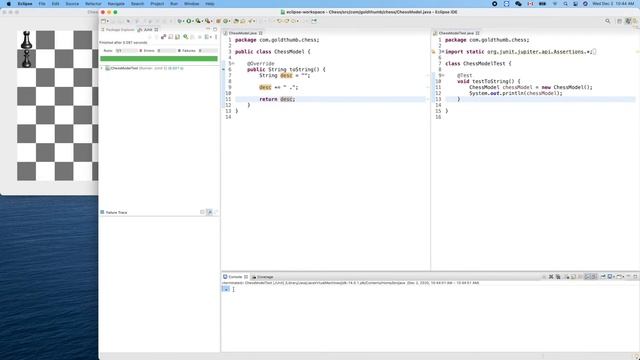
Task: Open the Run button dropdown arrow
Action: (193, 21)
